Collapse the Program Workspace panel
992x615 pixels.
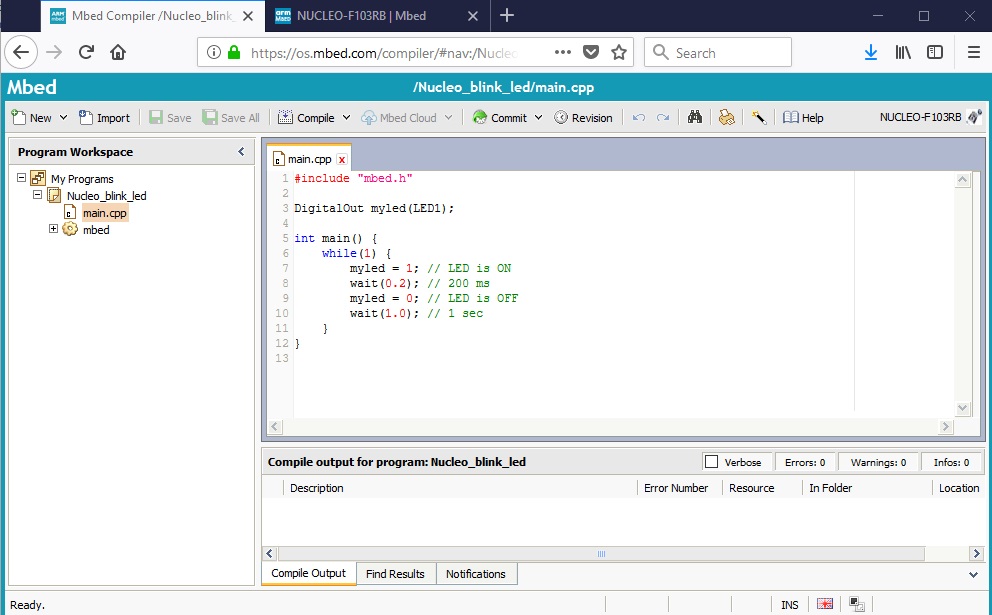(241, 152)
